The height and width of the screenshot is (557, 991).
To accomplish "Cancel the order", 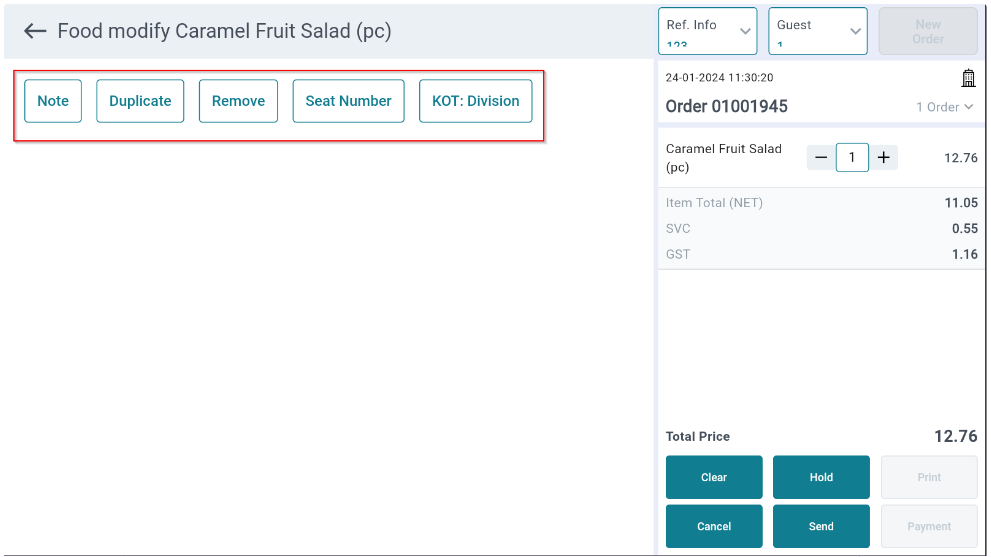I will point(714,526).
